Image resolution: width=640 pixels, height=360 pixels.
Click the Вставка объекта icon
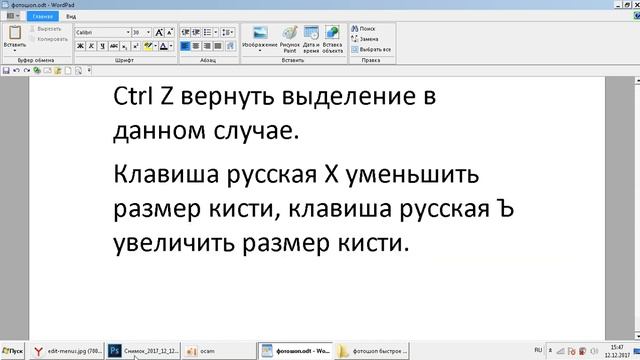pos(333,39)
